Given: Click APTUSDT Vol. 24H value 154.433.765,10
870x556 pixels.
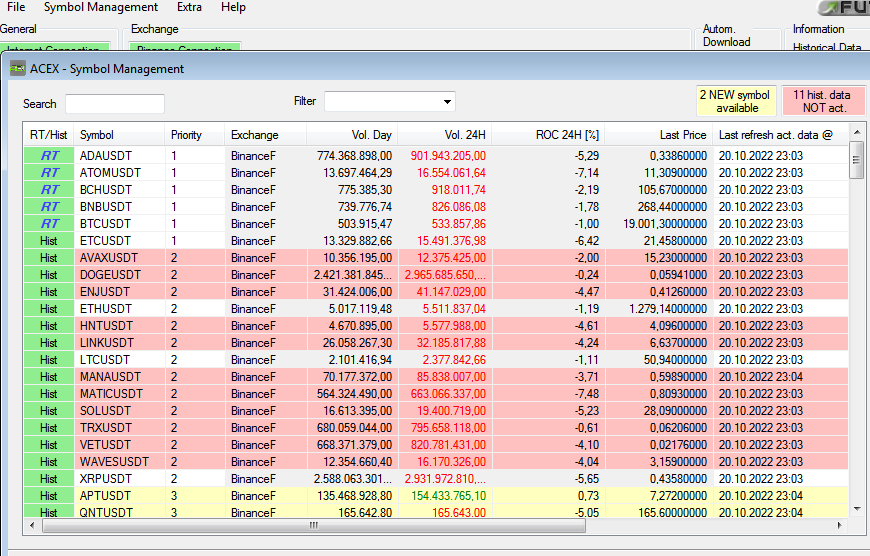Looking at the screenshot, I should 448,496.
